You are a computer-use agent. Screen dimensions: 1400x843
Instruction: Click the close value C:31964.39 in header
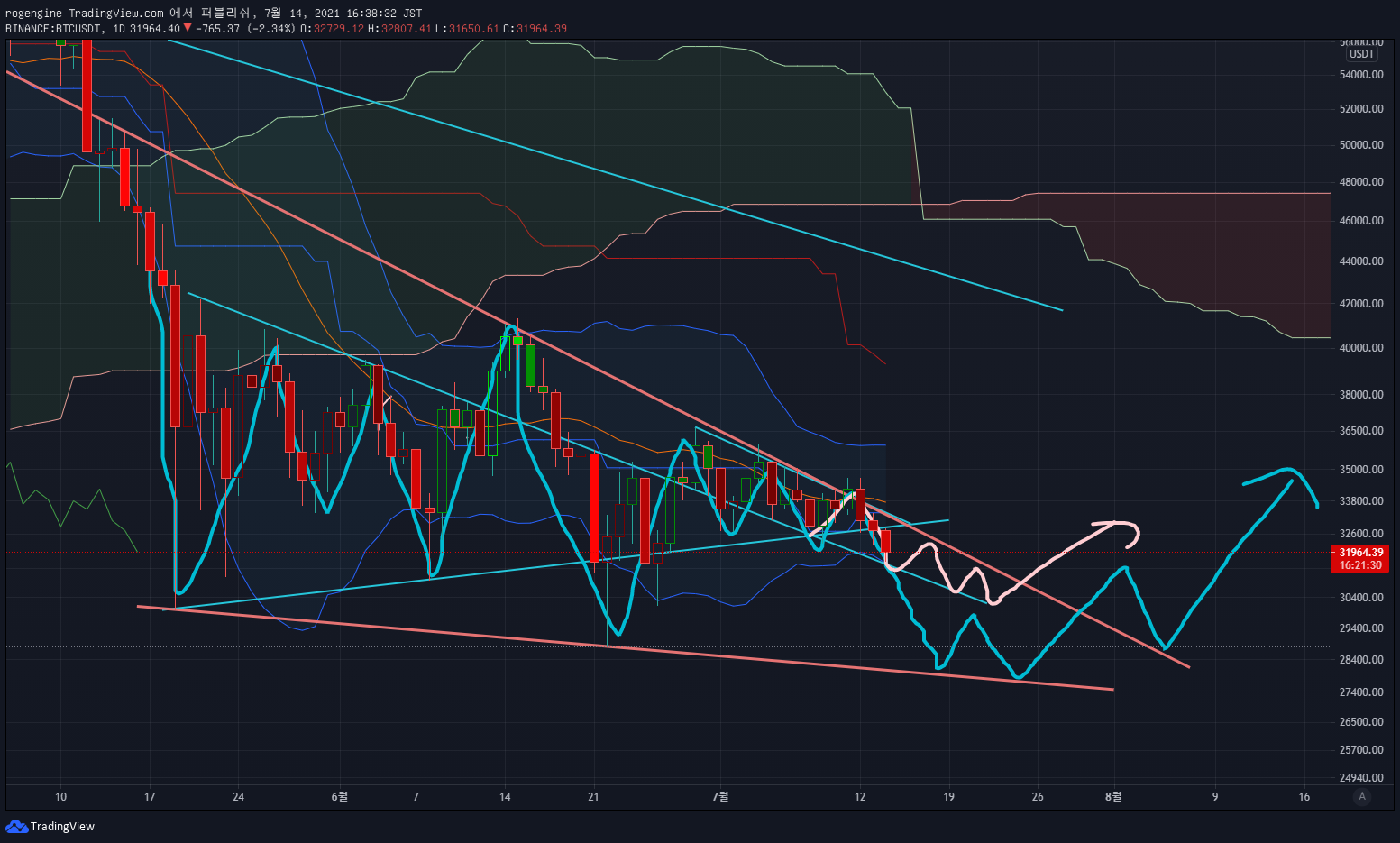pyautogui.click(x=535, y=29)
